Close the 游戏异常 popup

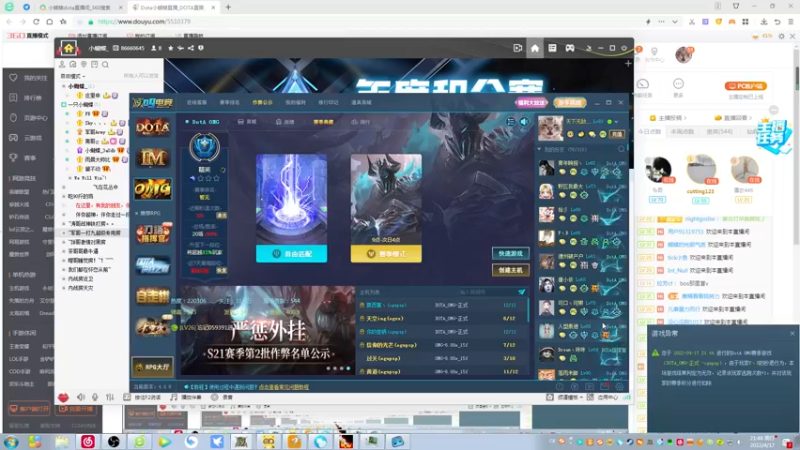(x=792, y=333)
